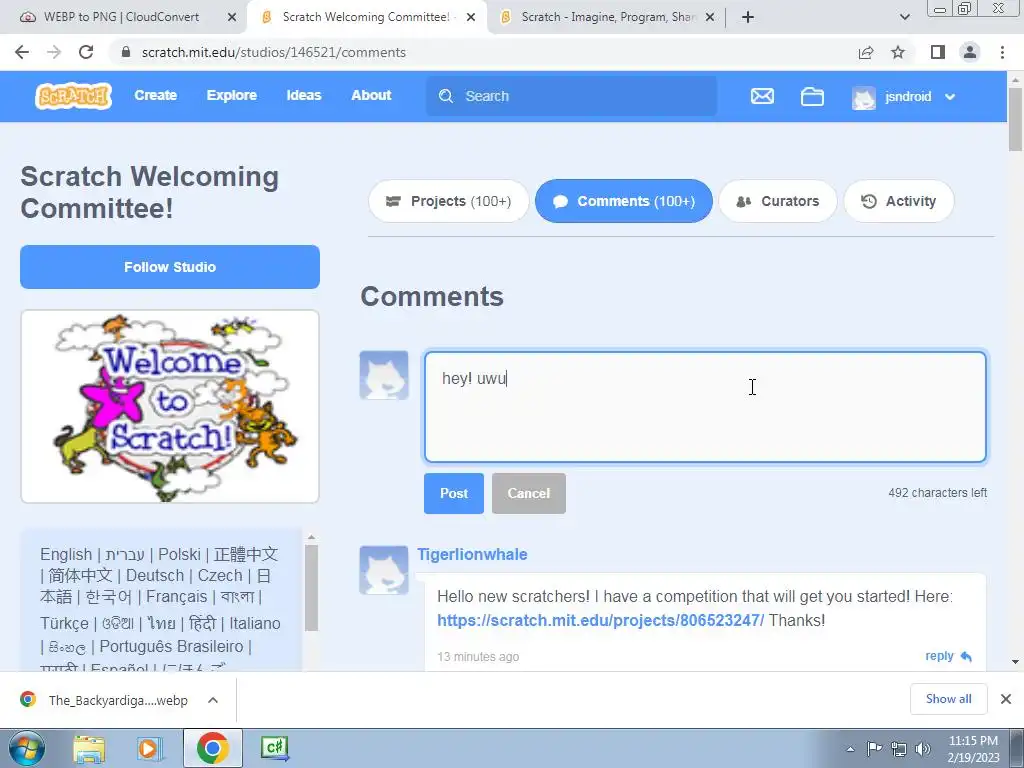
Task: Go back in the browser
Action: tap(22, 52)
